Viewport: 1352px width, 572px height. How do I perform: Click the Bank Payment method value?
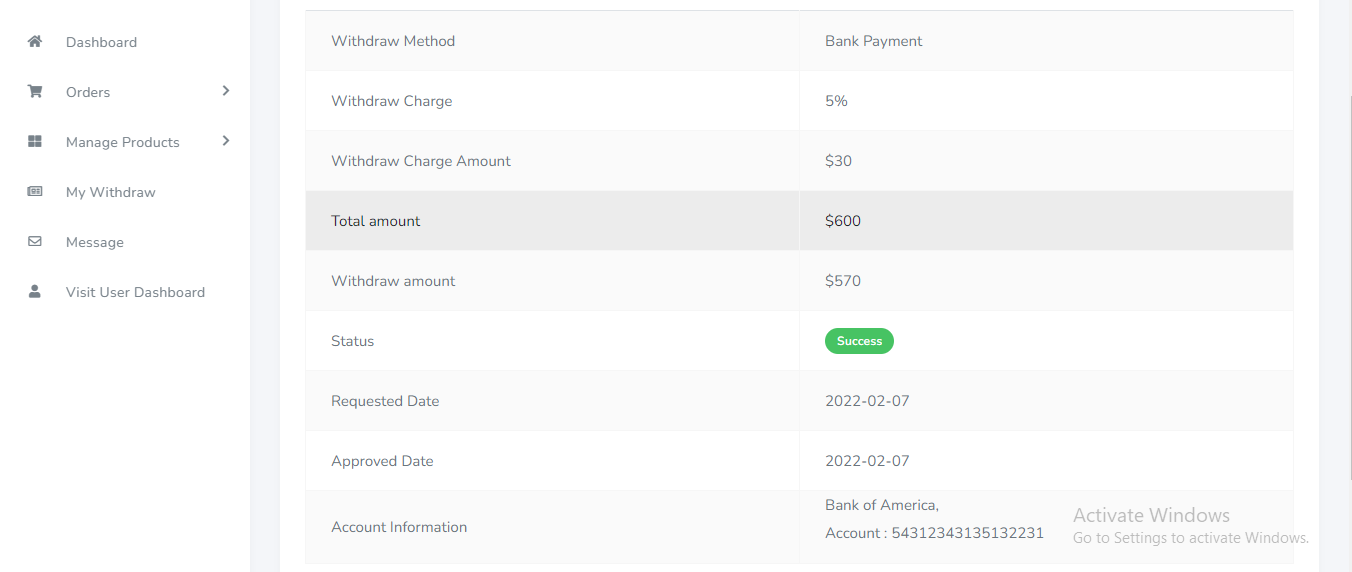873,41
